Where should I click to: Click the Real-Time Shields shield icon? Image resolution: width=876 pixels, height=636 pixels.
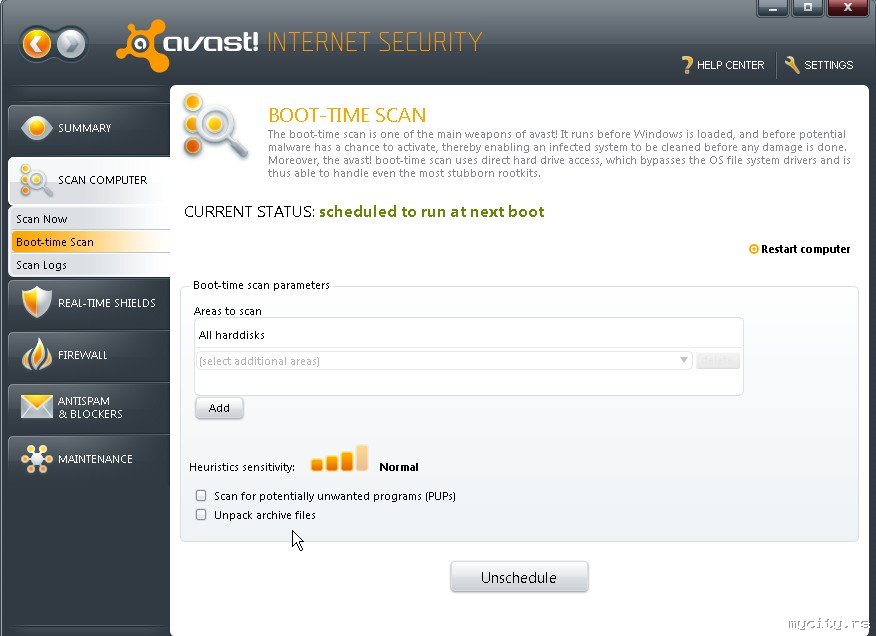[x=36, y=302]
